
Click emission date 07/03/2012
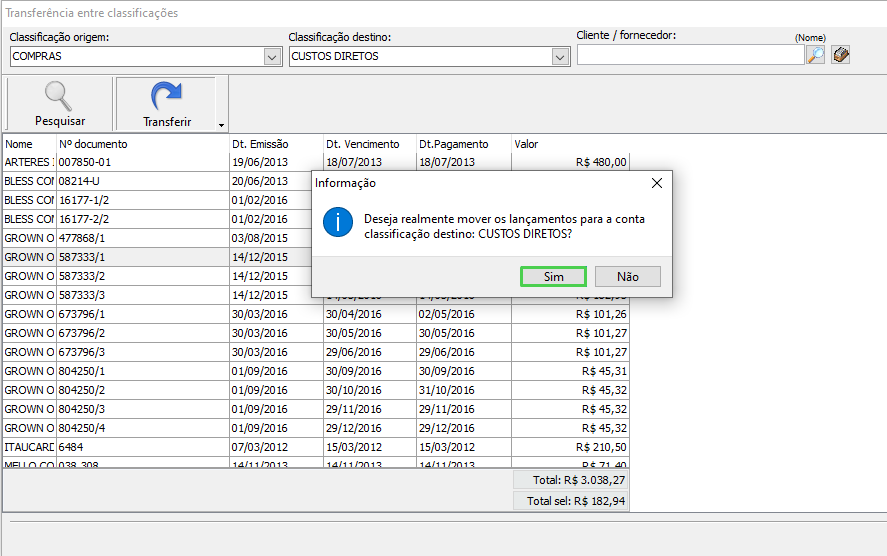coord(276,447)
